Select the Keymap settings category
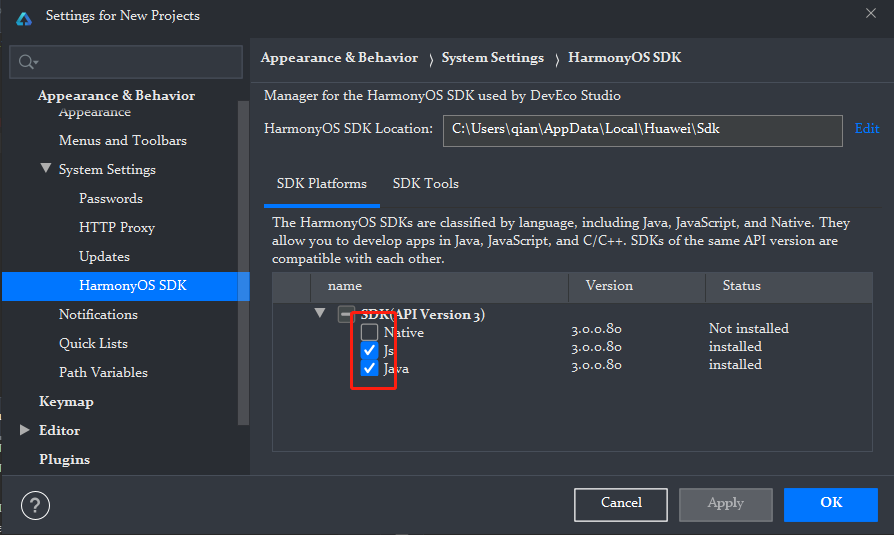 pyautogui.click(x=66, y=402)
